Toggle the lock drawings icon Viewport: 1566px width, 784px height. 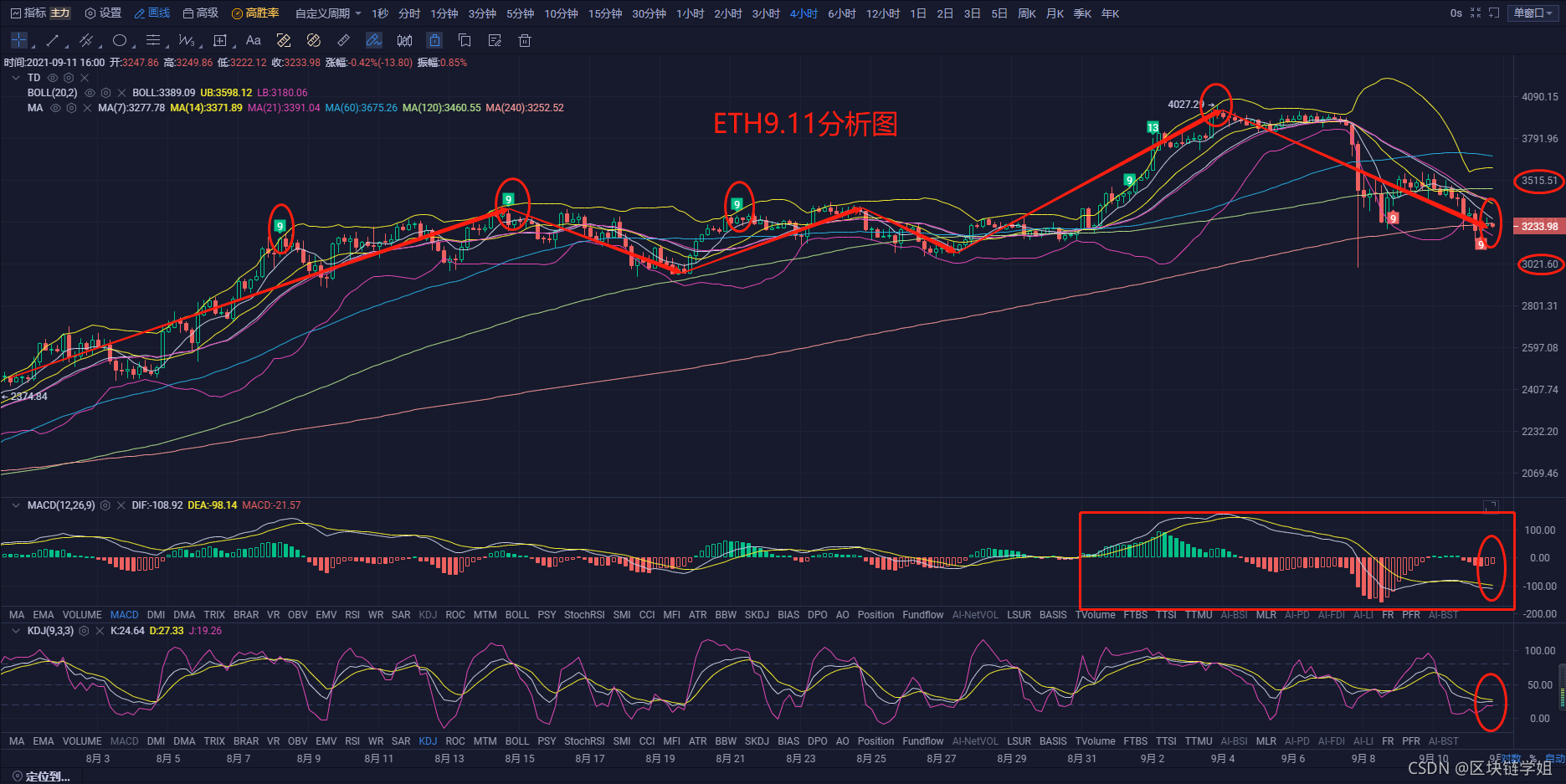pyautogui.click(x=434, y=40)
